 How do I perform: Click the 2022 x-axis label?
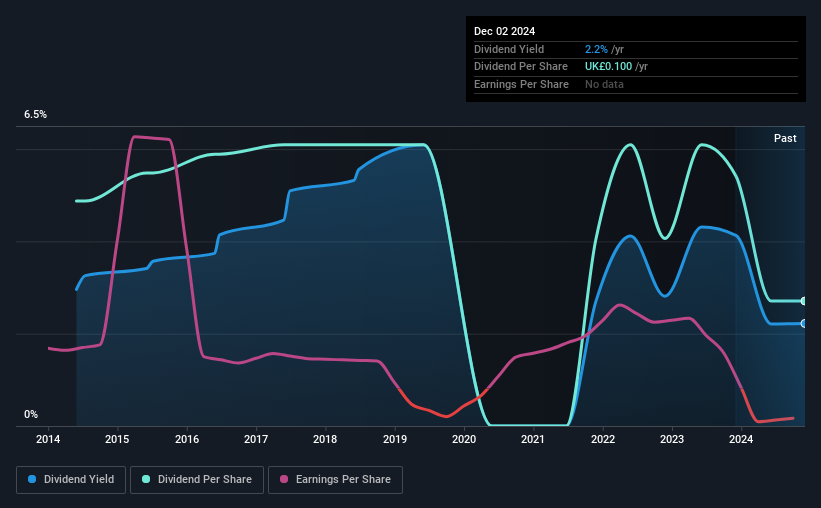coord(603,439)
